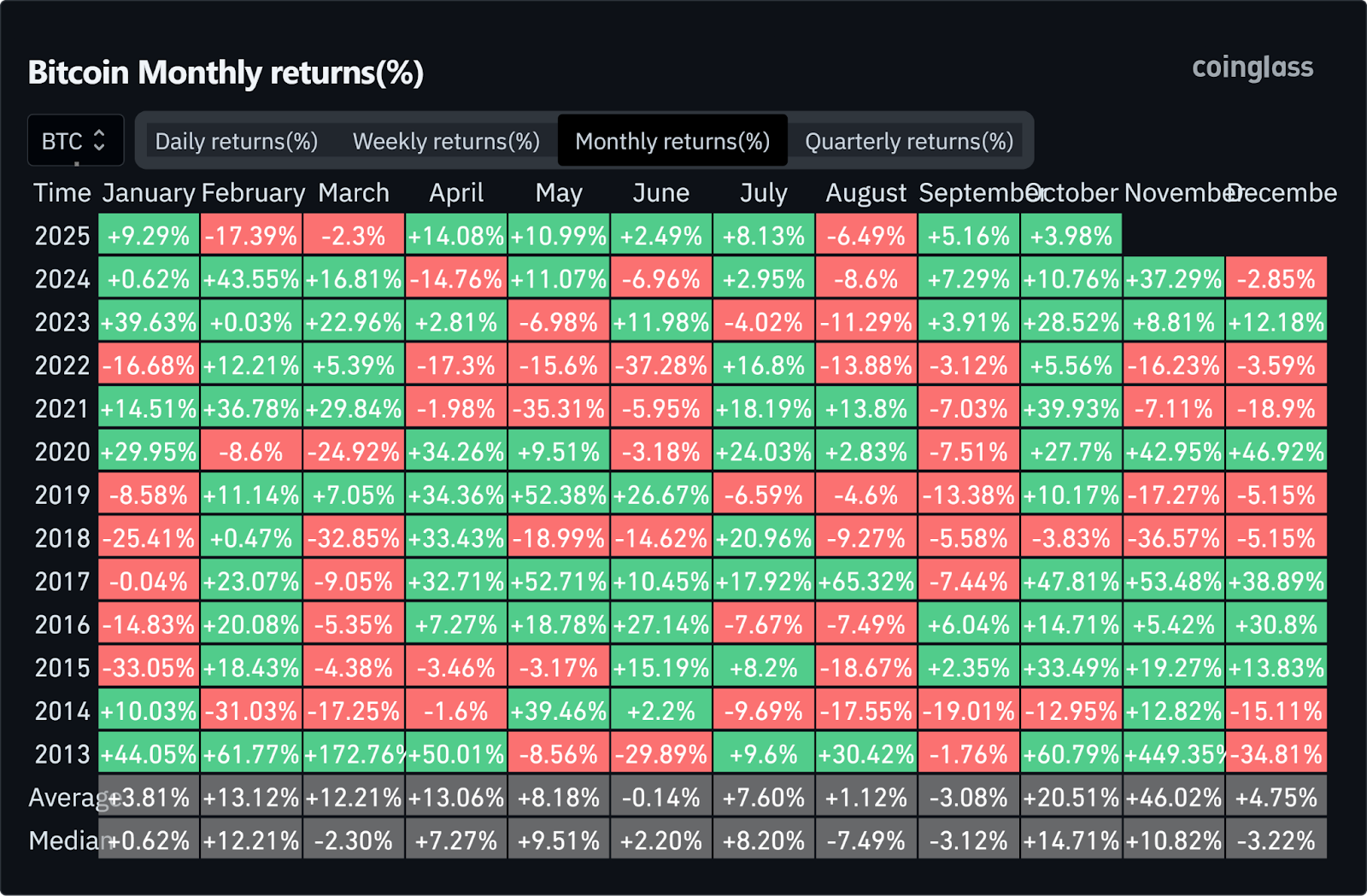Select the August 2017 +65.32% cell
The image size is (1367, 896).
866,582
